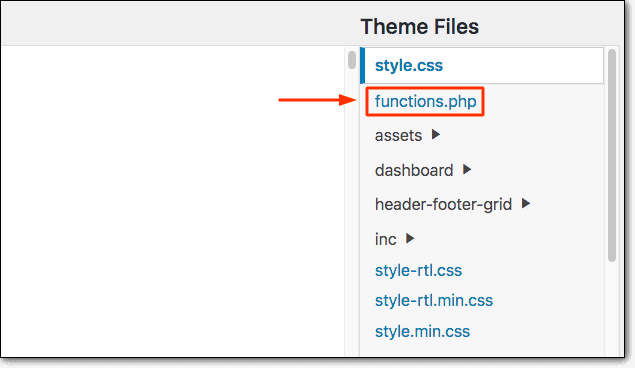Select the header-footer-grid folder label
The height and width of the screenshot is (368, 635).
coord(443,204)
